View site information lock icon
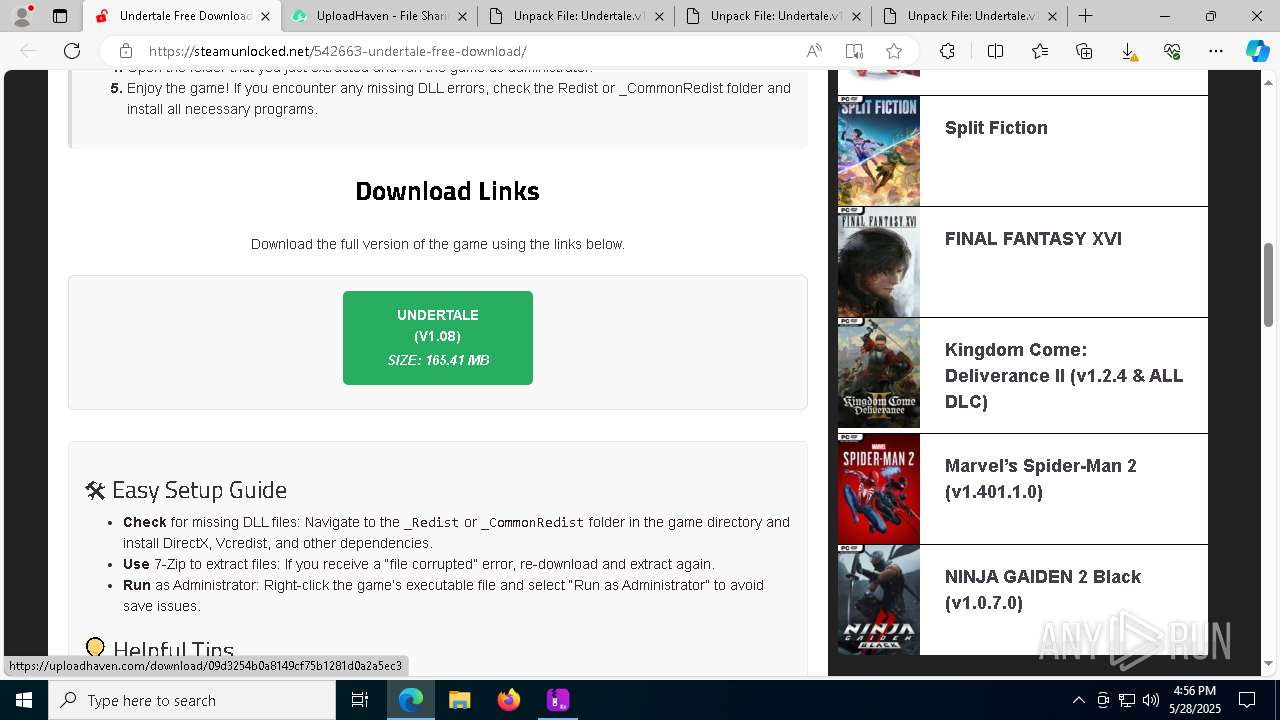Viewport: 1280px width, 720px height. coord(125,51)
